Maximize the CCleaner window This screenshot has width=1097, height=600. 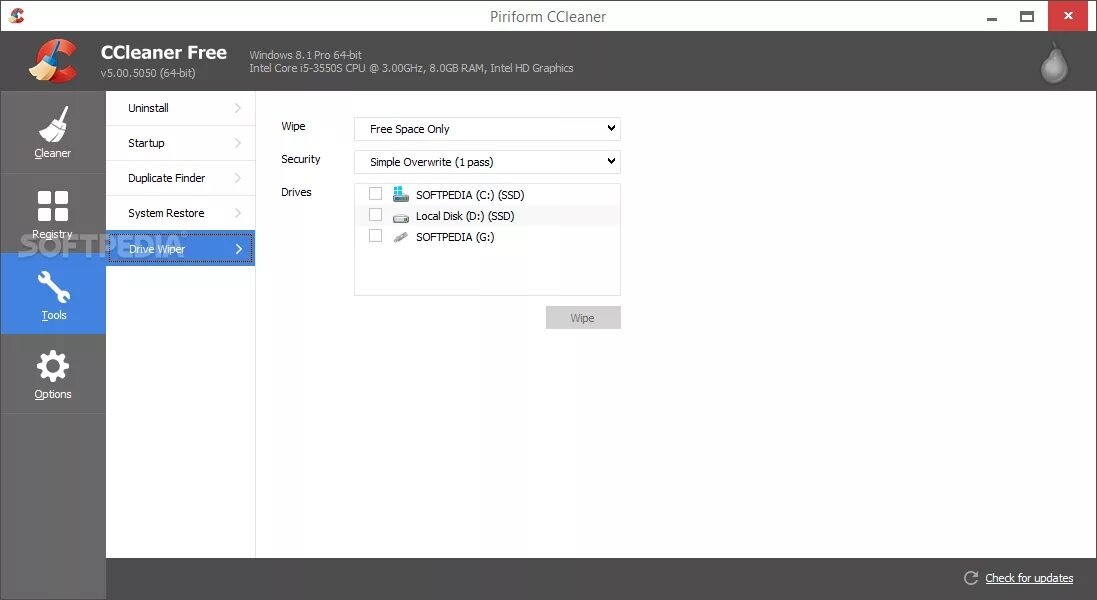coord(1026,16)
